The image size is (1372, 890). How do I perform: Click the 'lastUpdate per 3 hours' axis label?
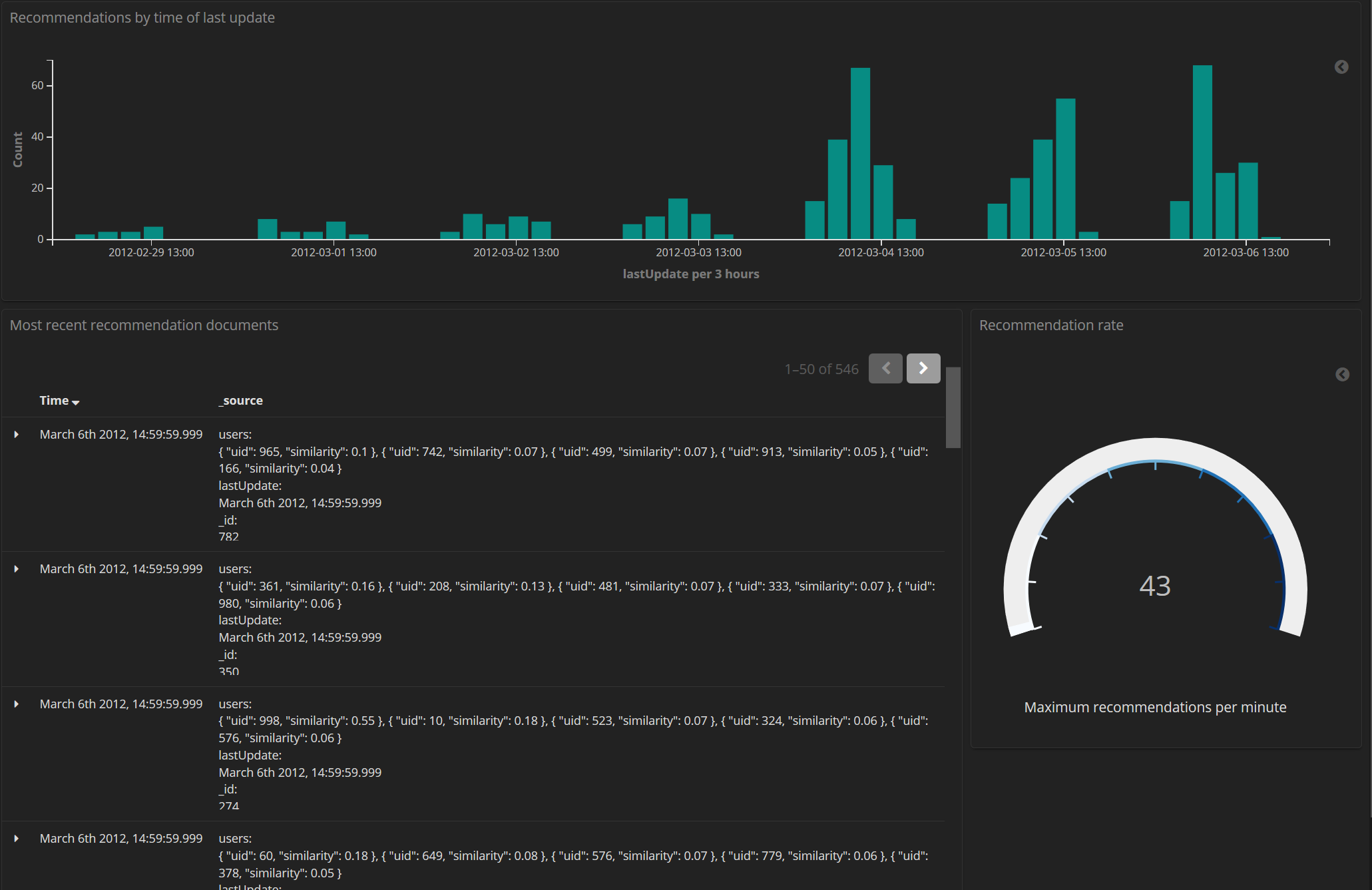tap(691, 274)
